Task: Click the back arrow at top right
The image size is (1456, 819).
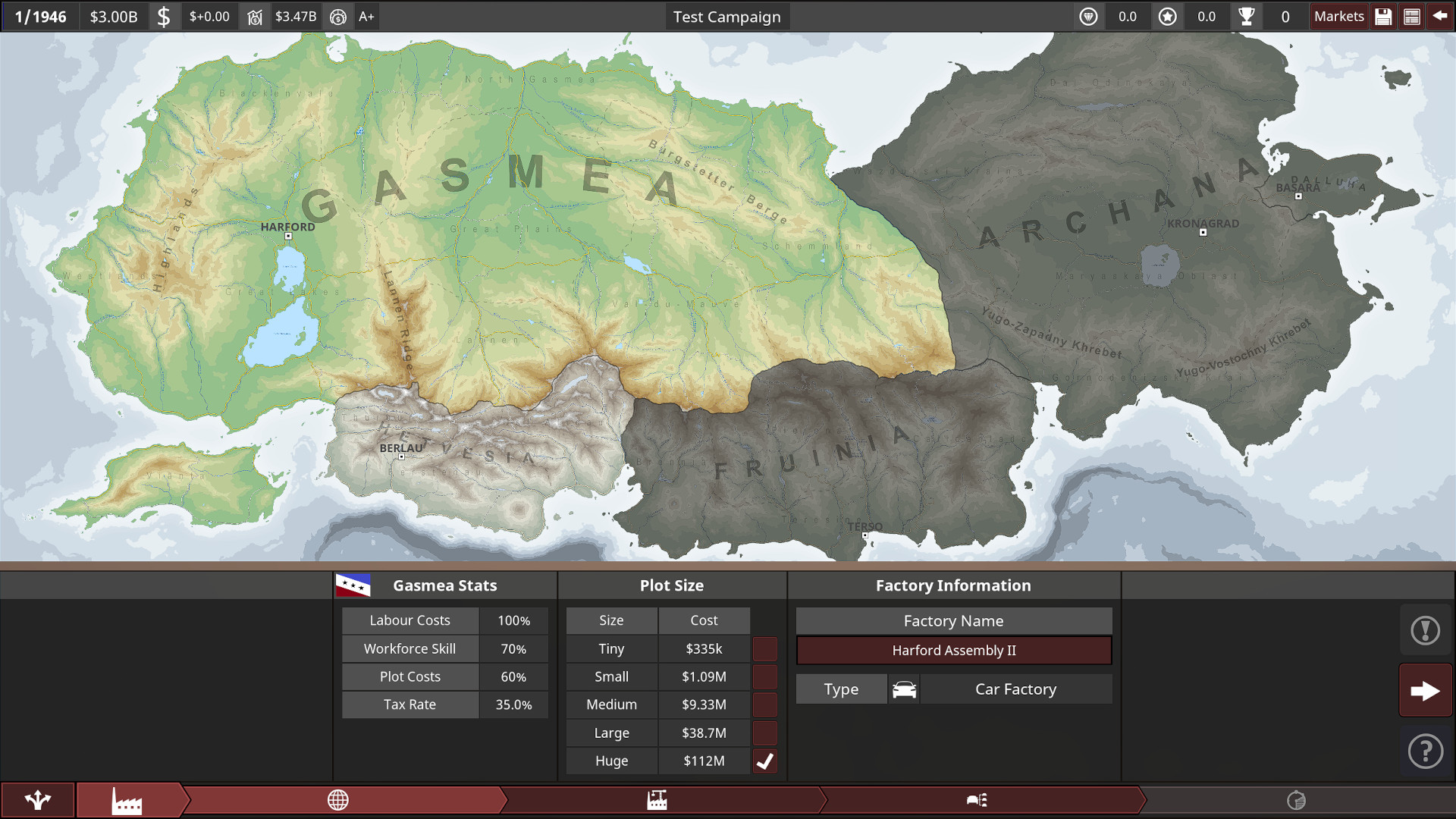Action: pos(1440,16)
